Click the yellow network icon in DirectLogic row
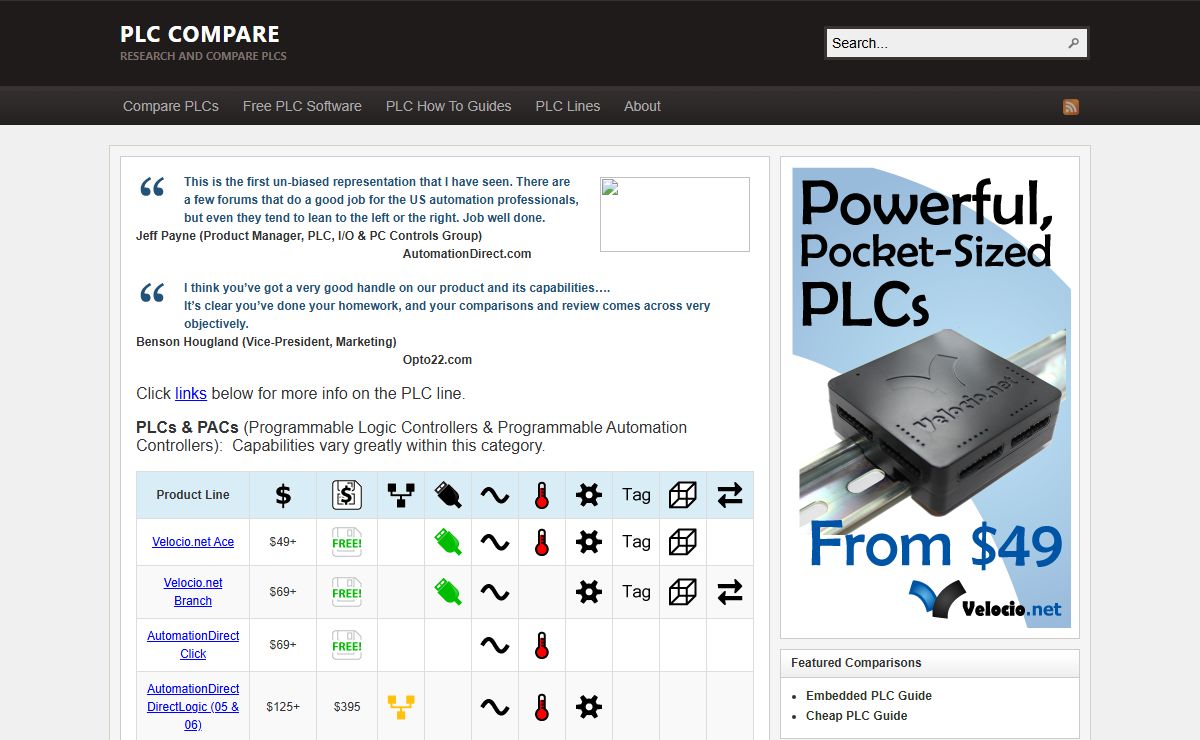 pos(401,707)
